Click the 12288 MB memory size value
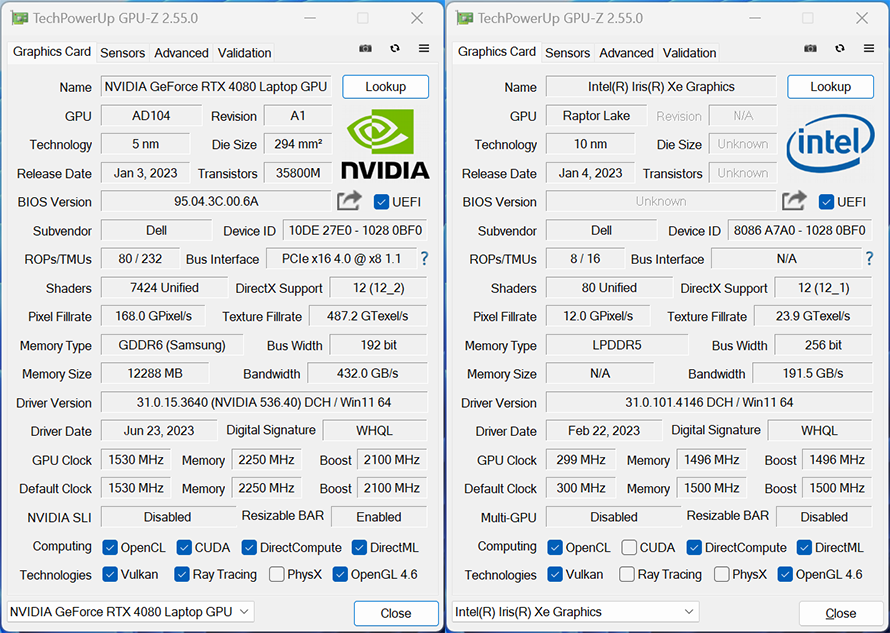This screenshot has width=890, height=633. (x=154, y=374)
